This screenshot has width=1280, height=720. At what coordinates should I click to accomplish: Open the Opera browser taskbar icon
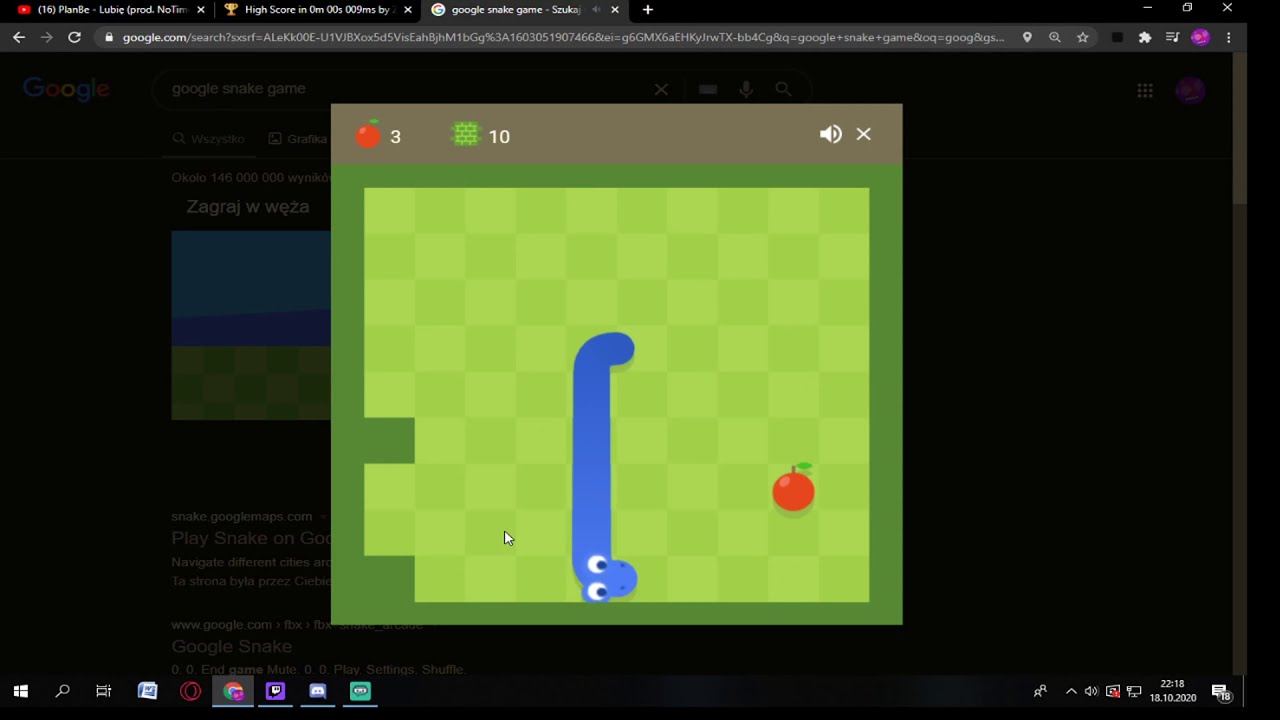tap(190, 691)
